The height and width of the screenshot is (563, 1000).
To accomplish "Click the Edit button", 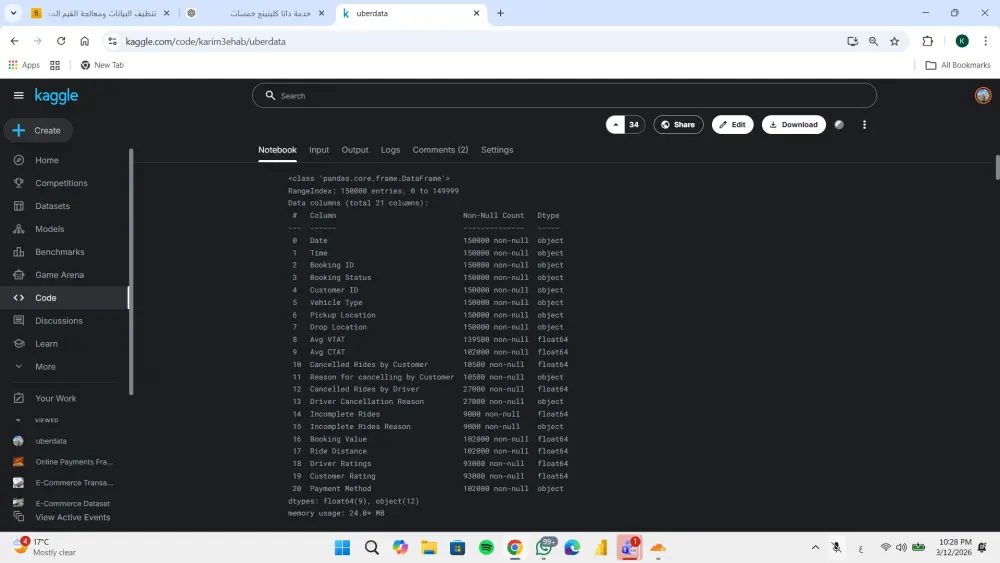I will coord(732,125).
